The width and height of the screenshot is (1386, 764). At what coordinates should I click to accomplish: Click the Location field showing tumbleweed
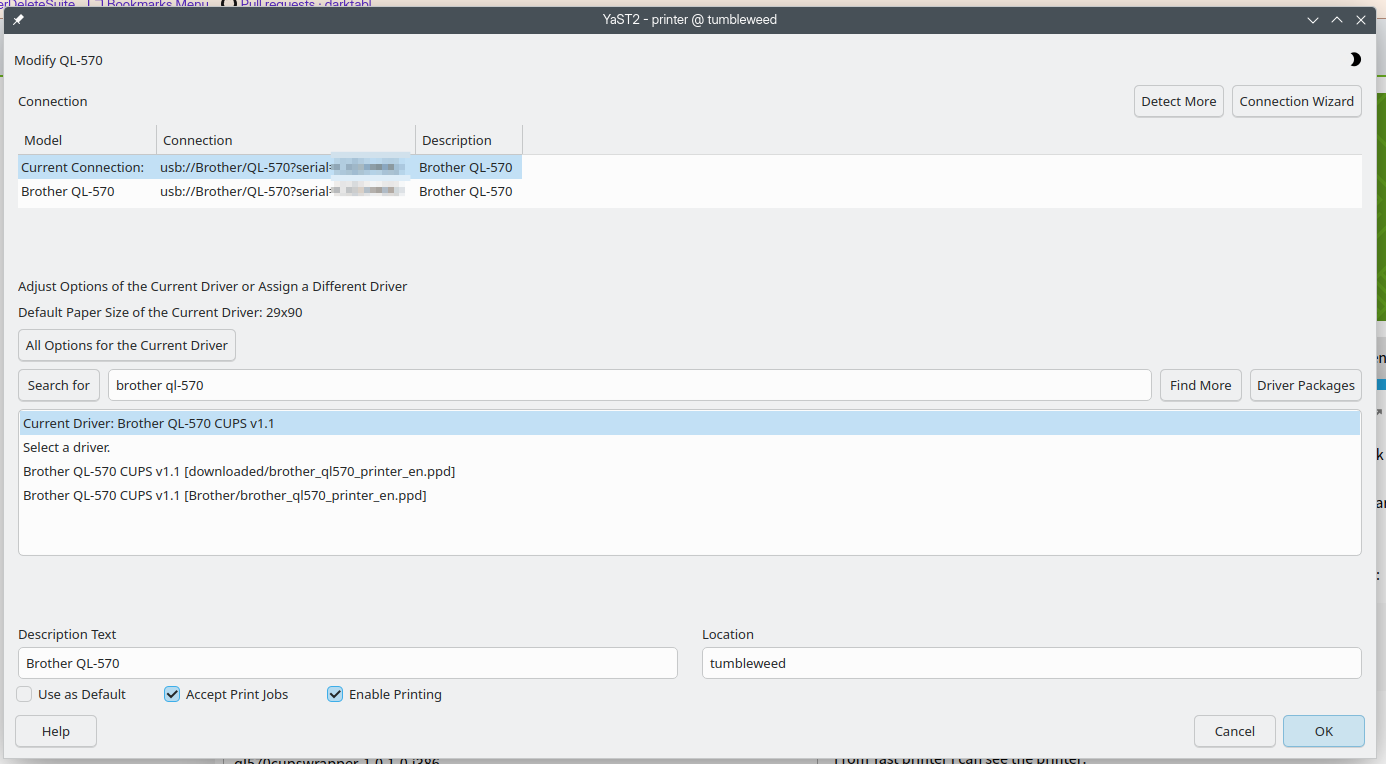(x=1032, y=663)
